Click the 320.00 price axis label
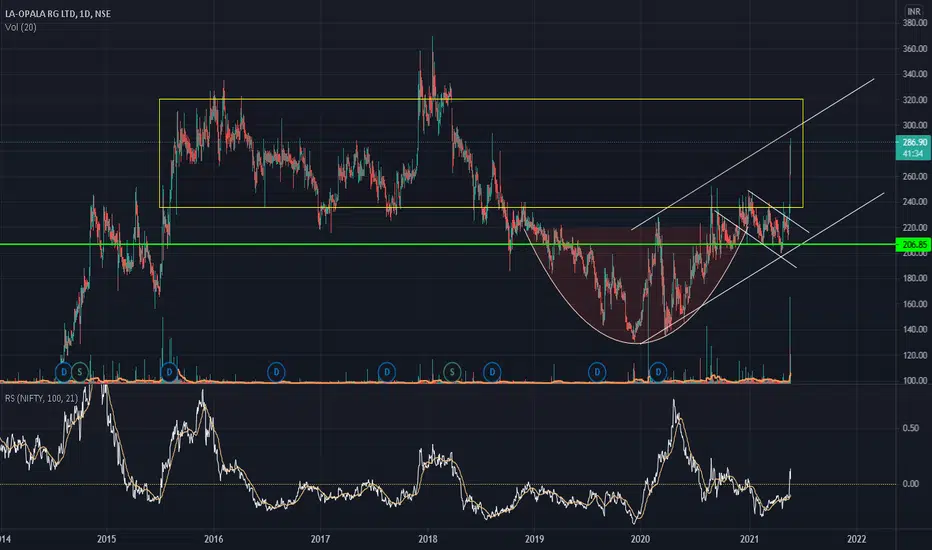Image resolution: width=932 pixels, height=550 pixels. point(915,100)
